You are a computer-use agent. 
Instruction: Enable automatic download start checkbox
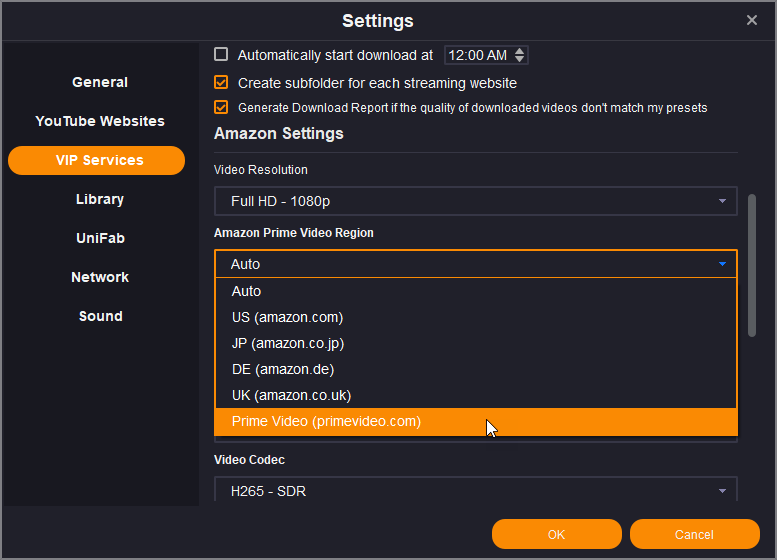[x=221, y=55]
